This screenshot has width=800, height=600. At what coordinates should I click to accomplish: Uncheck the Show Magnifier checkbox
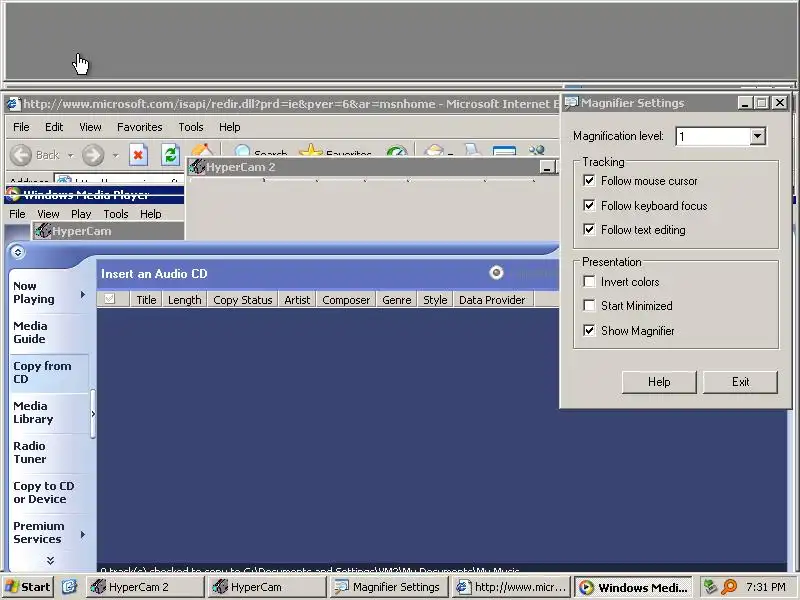(589, 331)
